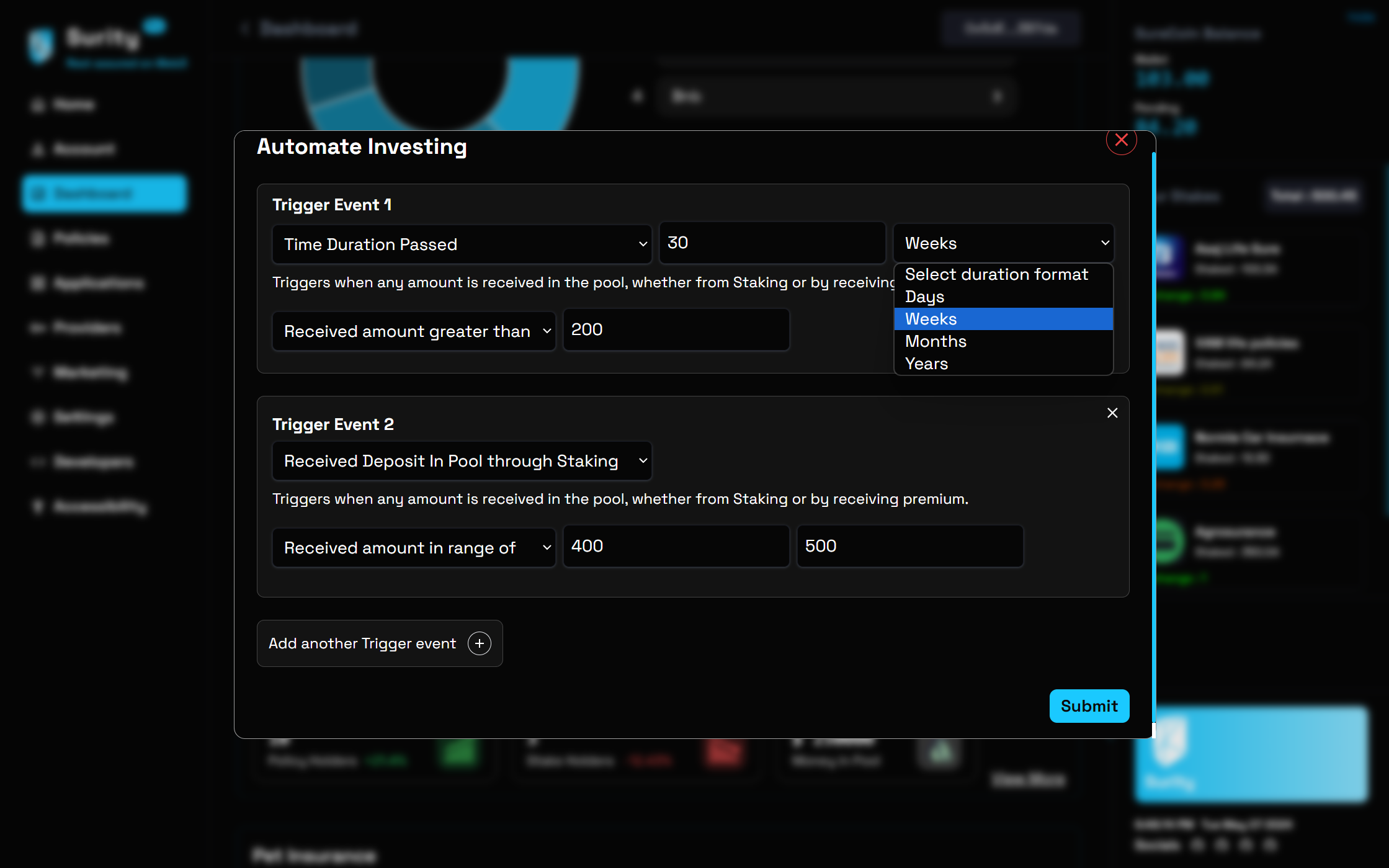Choose Years in duration options

coord(926,364)
